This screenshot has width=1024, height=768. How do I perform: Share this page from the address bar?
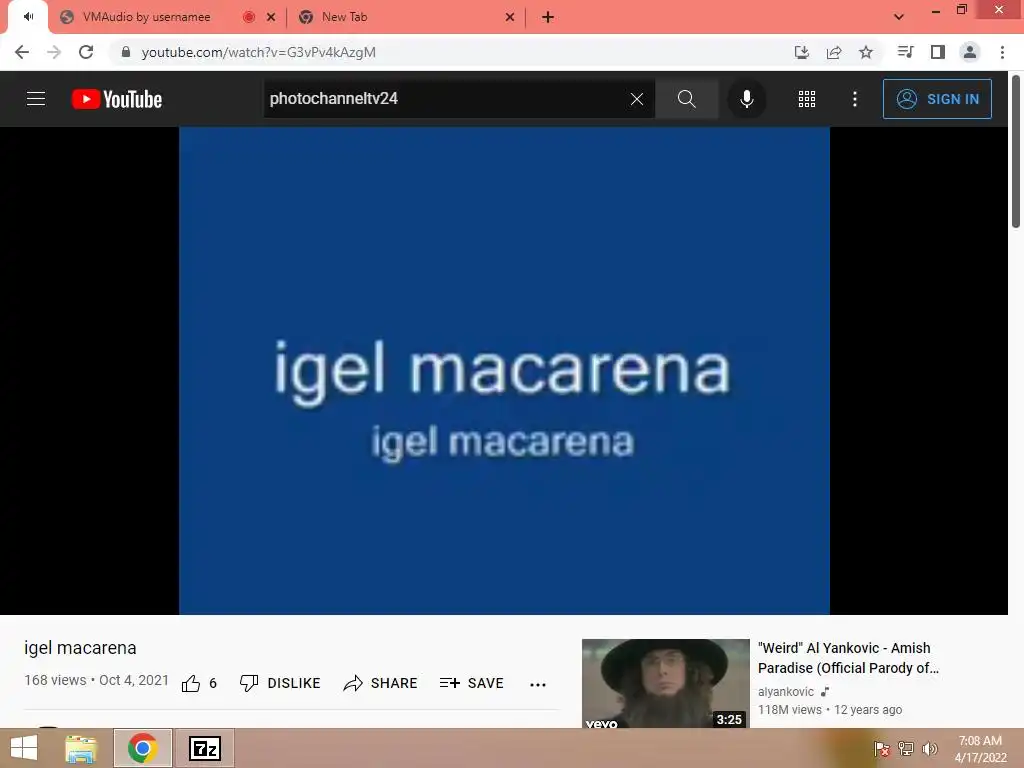pyautogui.click(x=834, y=52)
